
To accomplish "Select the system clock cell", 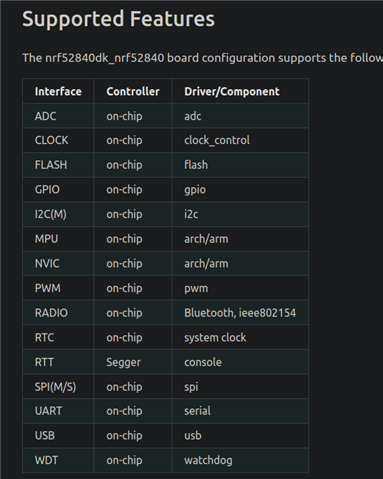I will (x=240, y=338).
